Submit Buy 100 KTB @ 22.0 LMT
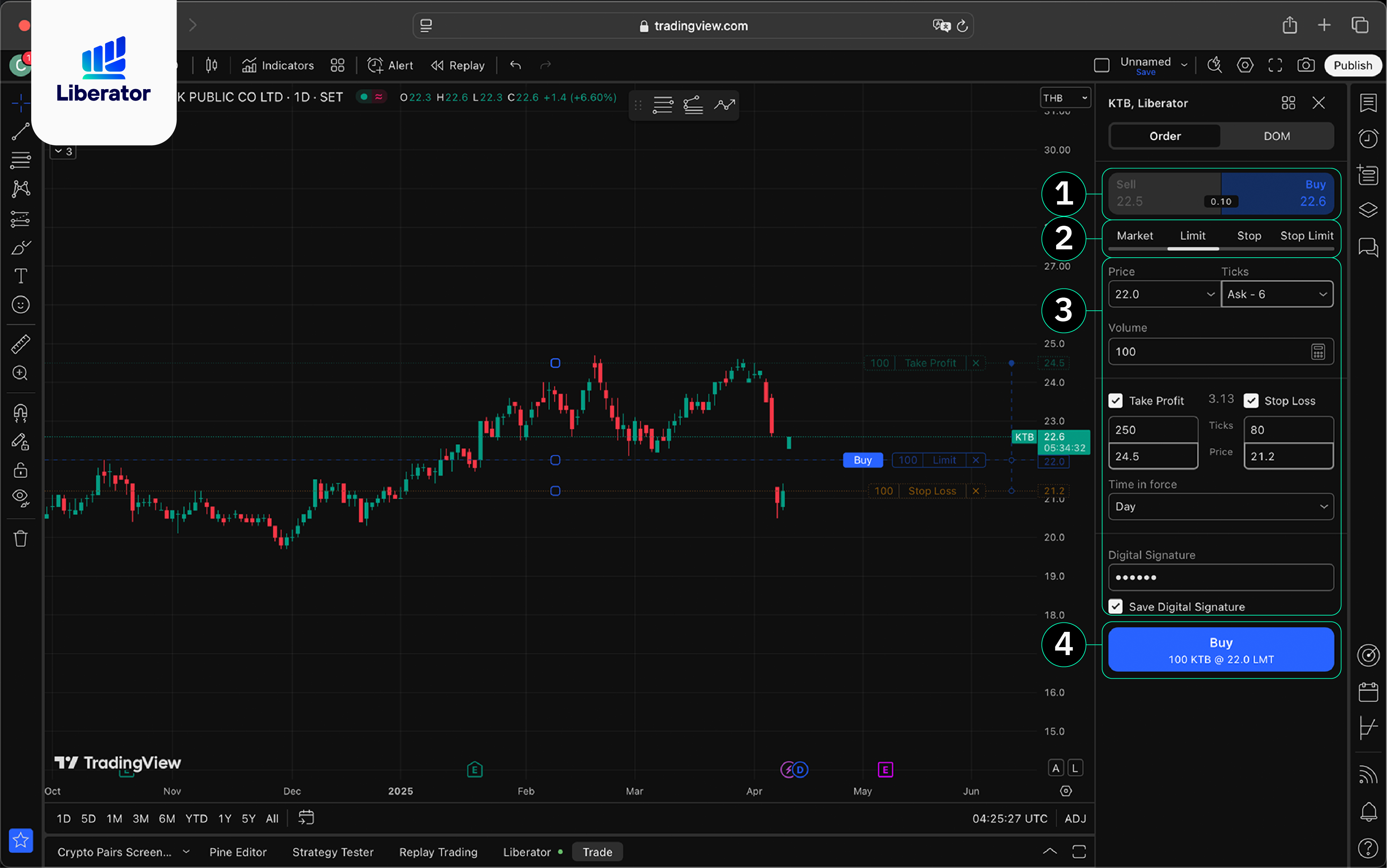Viewport: 1387px width, 868px height. coord(1221,649)
